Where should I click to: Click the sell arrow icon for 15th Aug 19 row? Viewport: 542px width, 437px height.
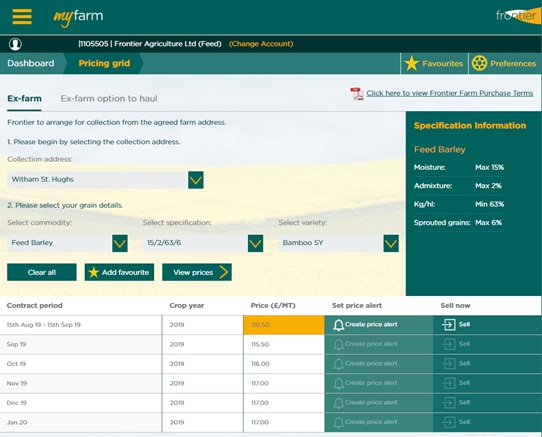[x=448, y=325]
